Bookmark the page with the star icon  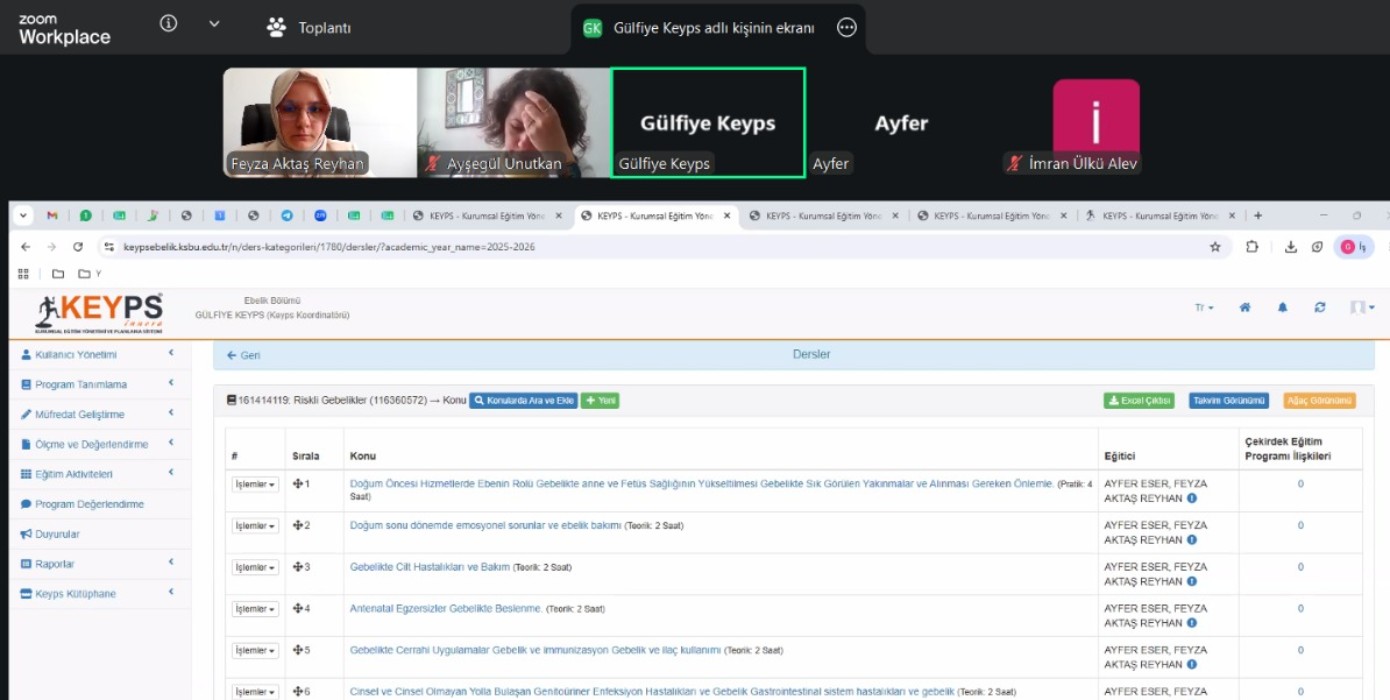coord(1215,247)
